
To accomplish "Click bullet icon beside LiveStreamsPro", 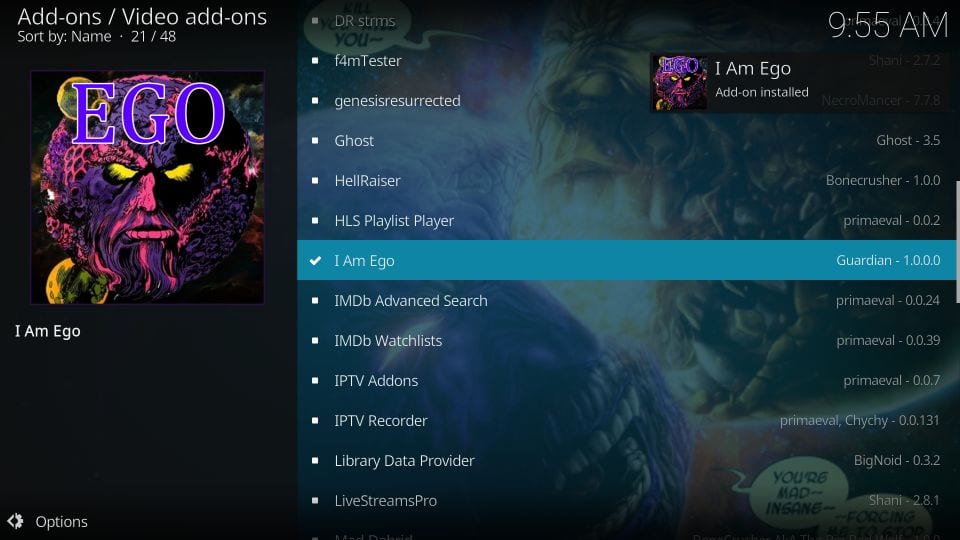I will [315, 501].
